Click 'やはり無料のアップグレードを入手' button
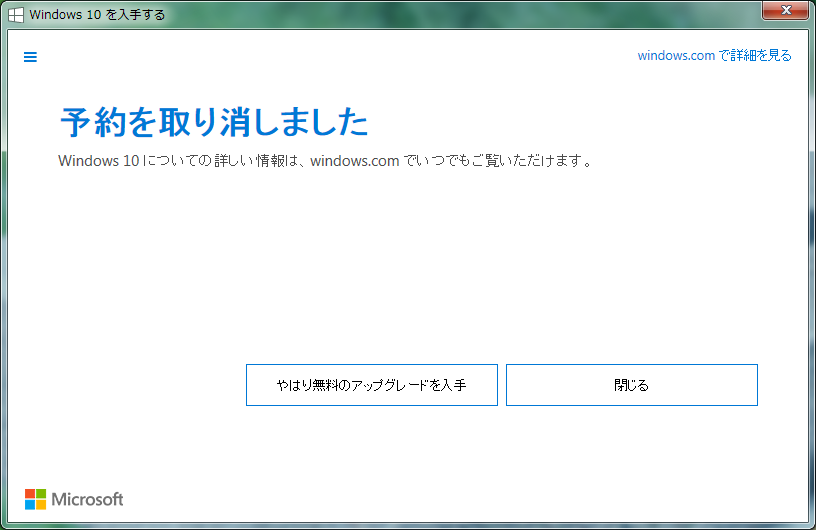Viewport: 816px width, 530px height. (x=372, y=385)
